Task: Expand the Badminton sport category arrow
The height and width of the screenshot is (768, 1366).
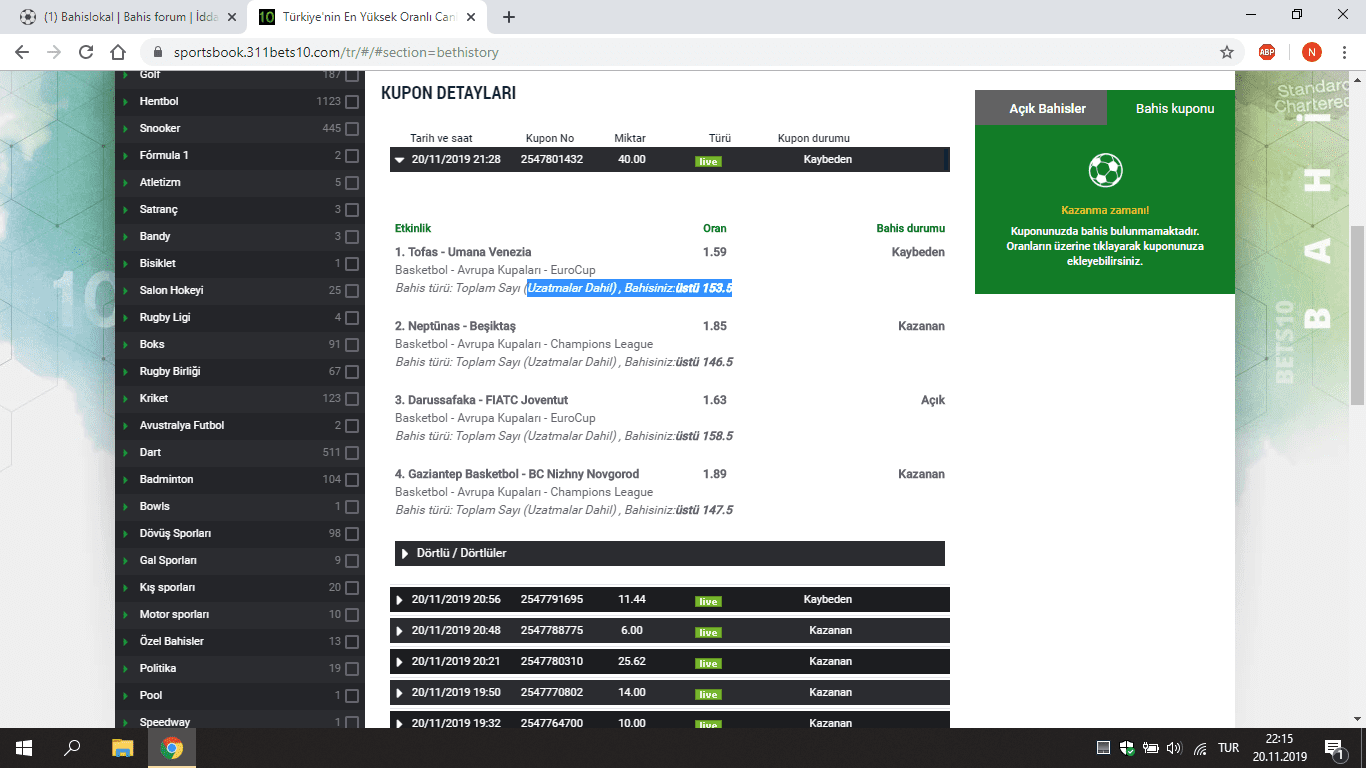Action: tap(125, 480)
